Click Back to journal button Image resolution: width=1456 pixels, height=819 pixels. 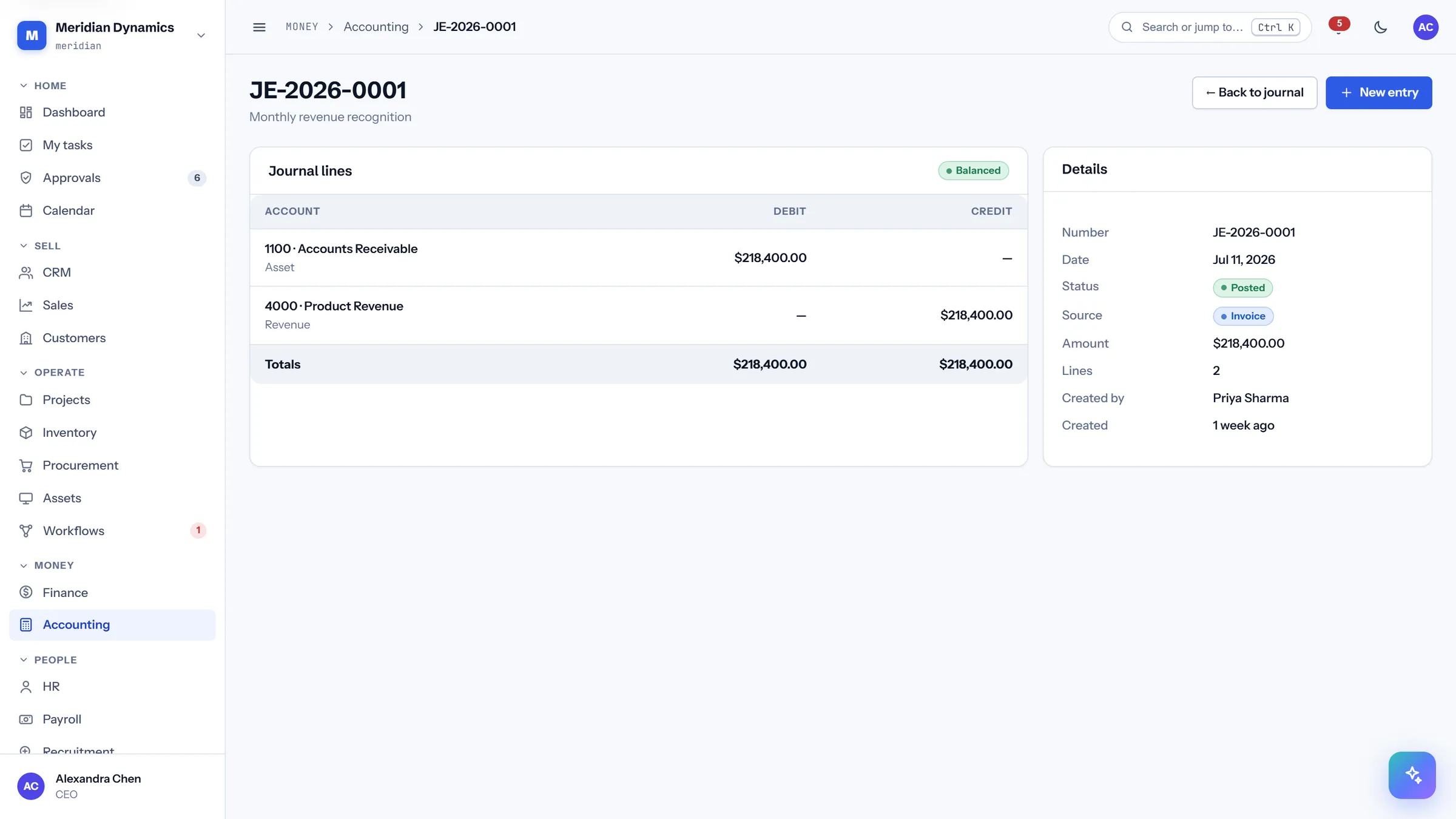click(1254, 93)
